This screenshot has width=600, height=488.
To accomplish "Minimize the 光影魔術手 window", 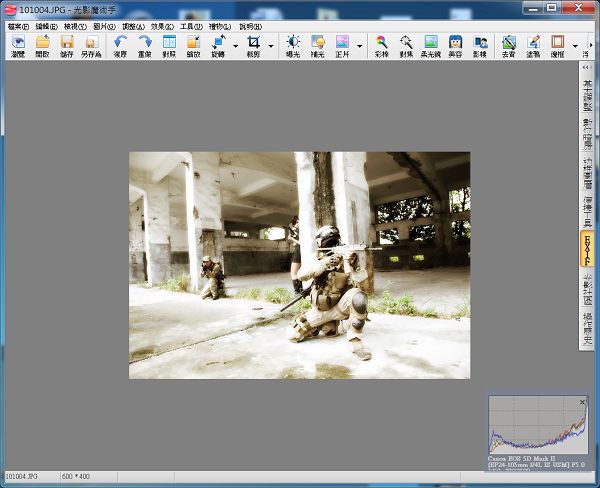I will 533,7.
